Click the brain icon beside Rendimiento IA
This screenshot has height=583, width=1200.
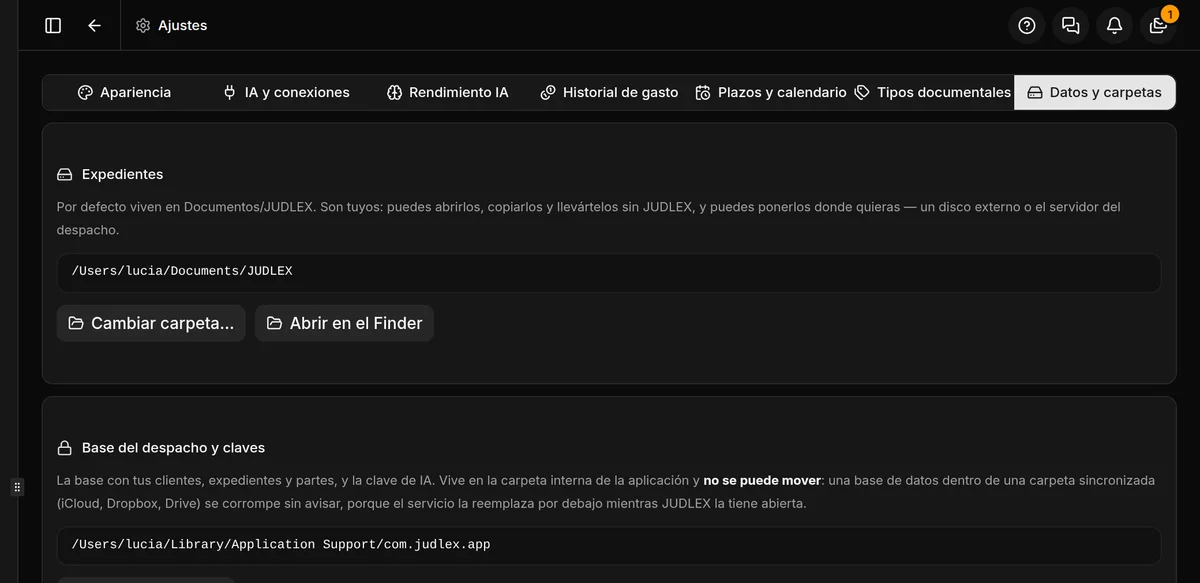point(394,92)
